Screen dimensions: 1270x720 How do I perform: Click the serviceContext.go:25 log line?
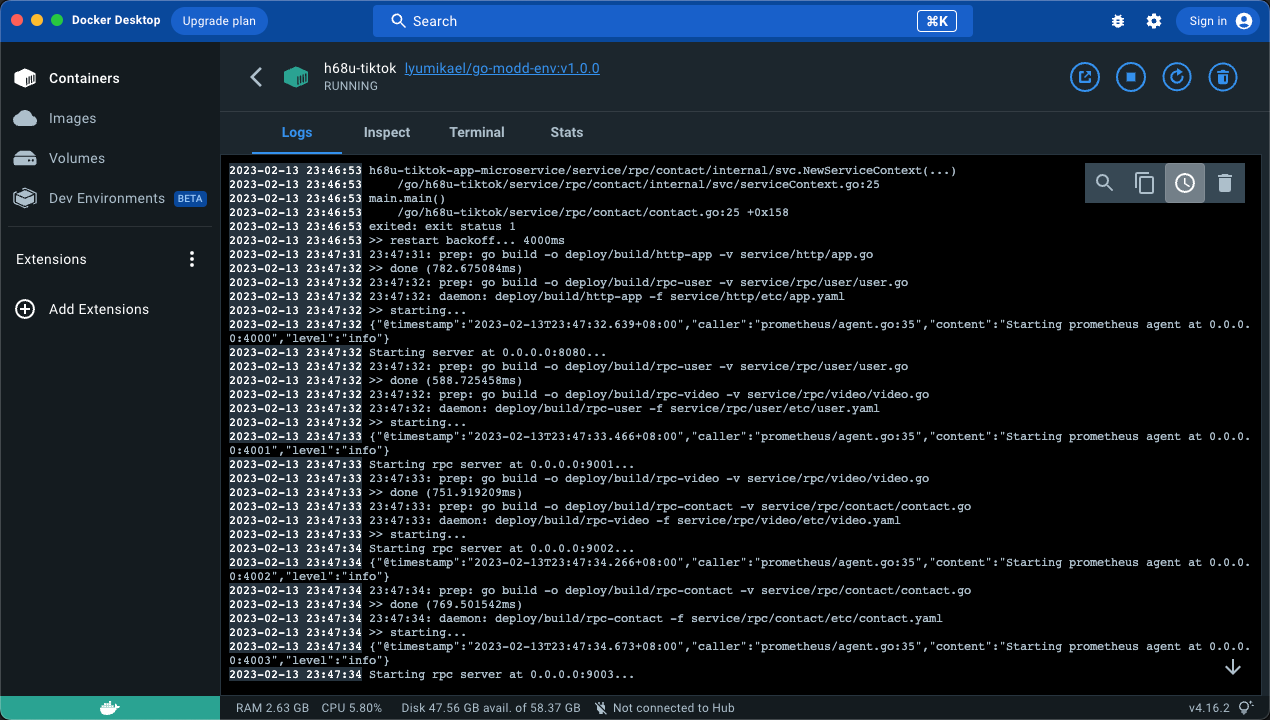[x=638, y=185]
